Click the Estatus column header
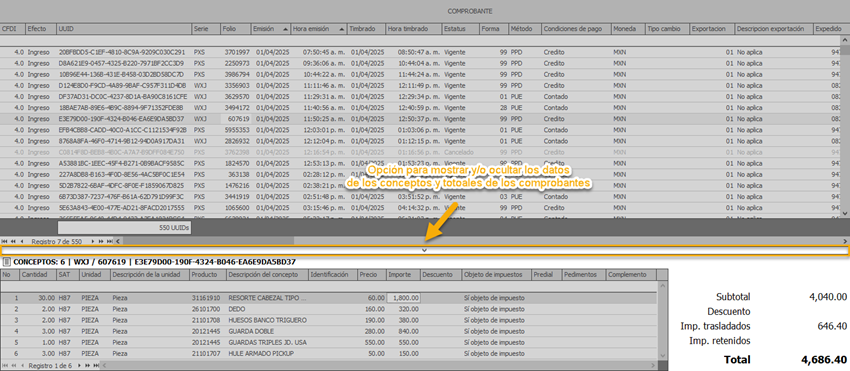Screen dimensions: 850x371 pos(461,29)
